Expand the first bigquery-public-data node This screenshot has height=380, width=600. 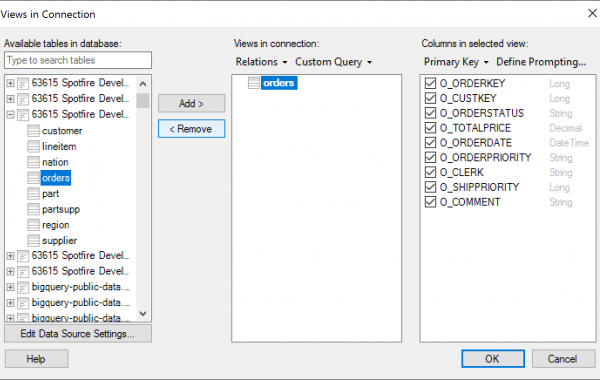point(10,287)
